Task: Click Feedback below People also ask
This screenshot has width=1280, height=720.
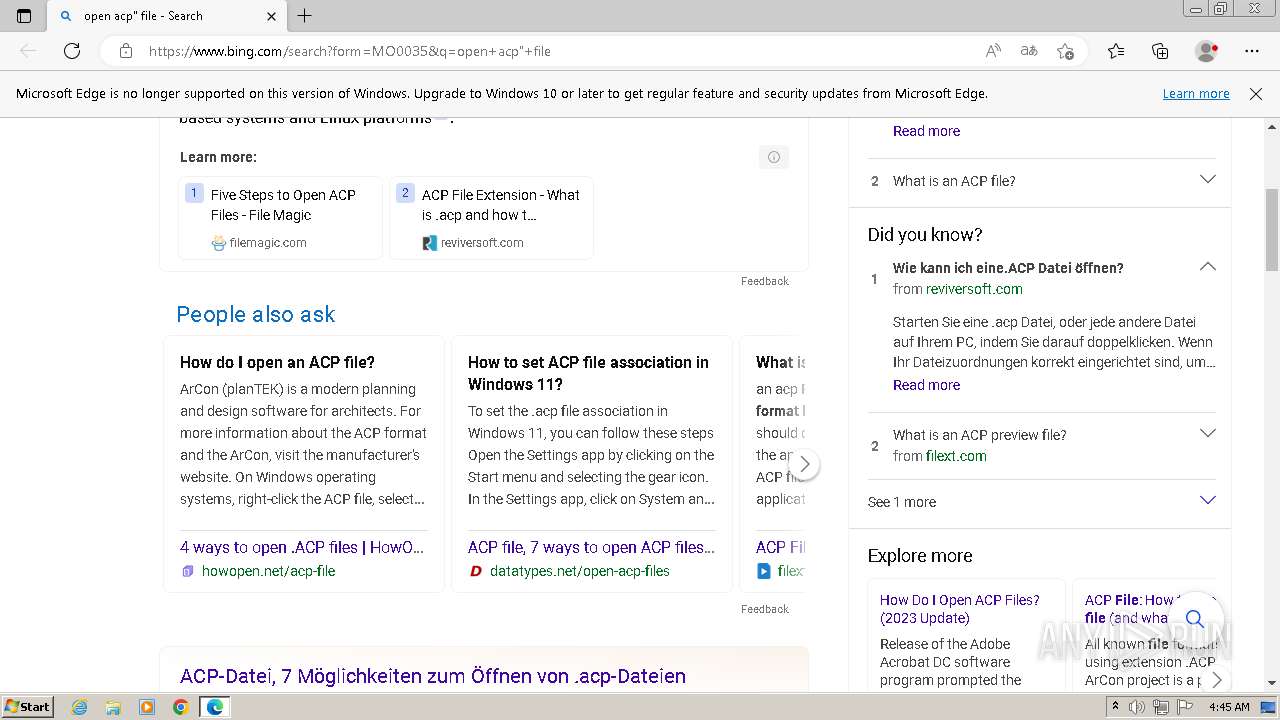Action: point(765,609)
